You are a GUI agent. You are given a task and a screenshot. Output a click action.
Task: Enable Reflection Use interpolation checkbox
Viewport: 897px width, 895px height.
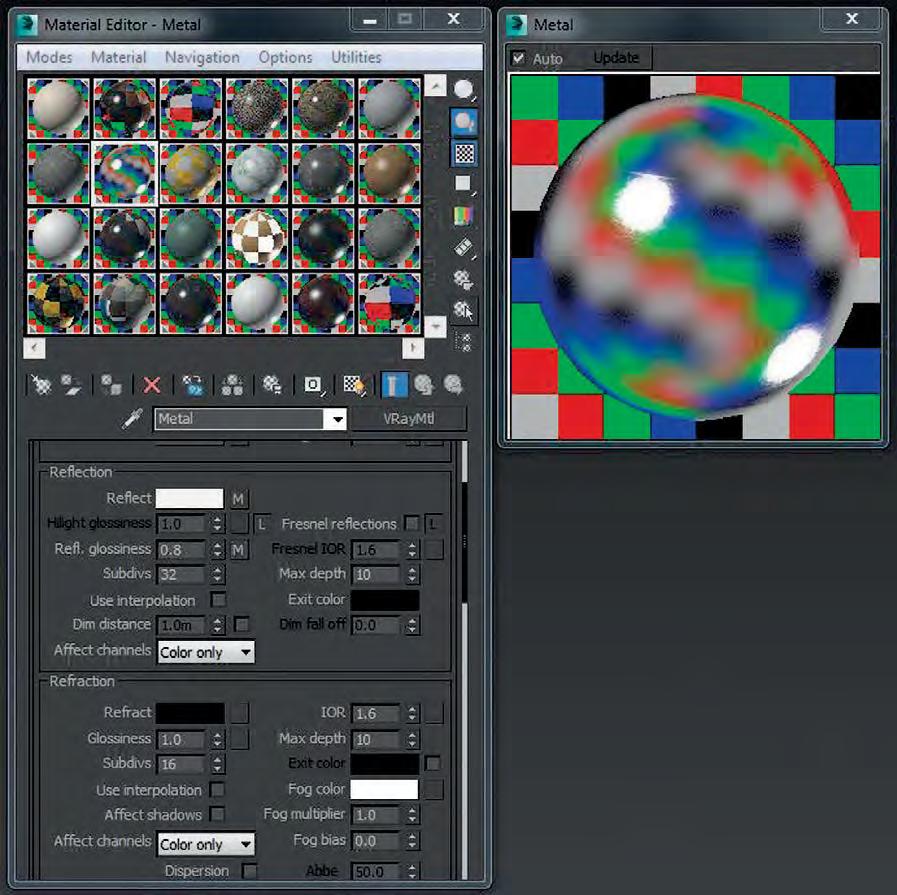218,599
